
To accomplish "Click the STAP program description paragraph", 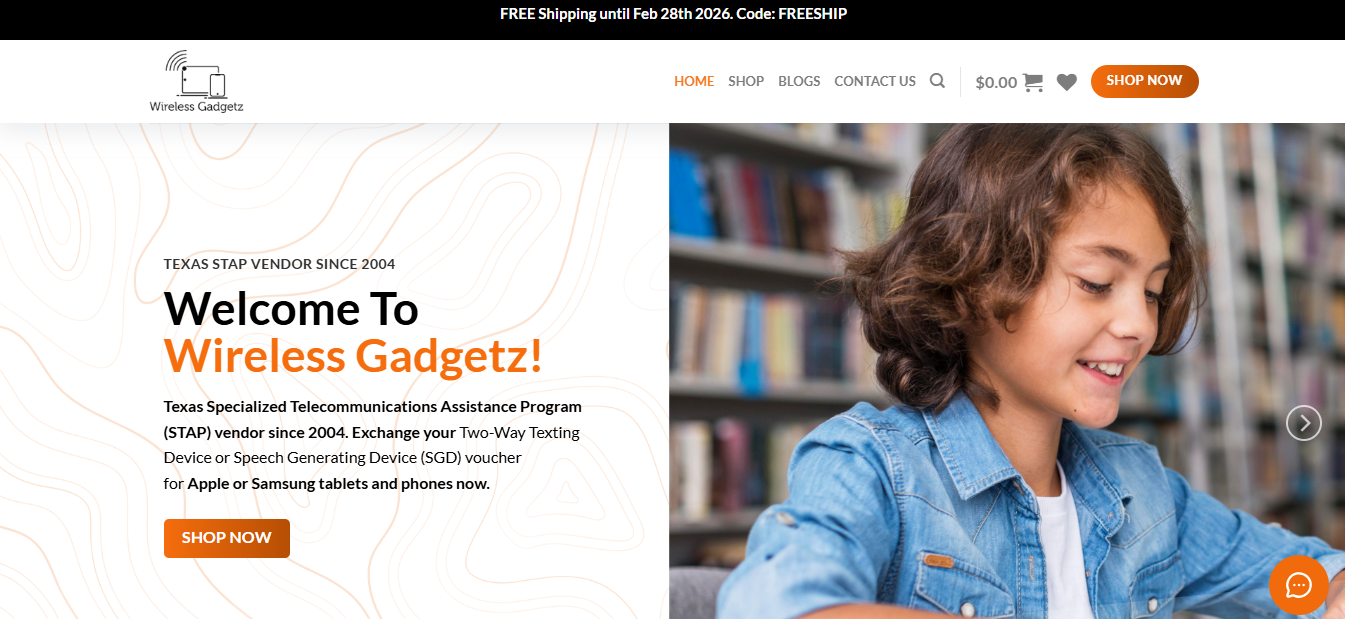I will (x=373, y=445).
